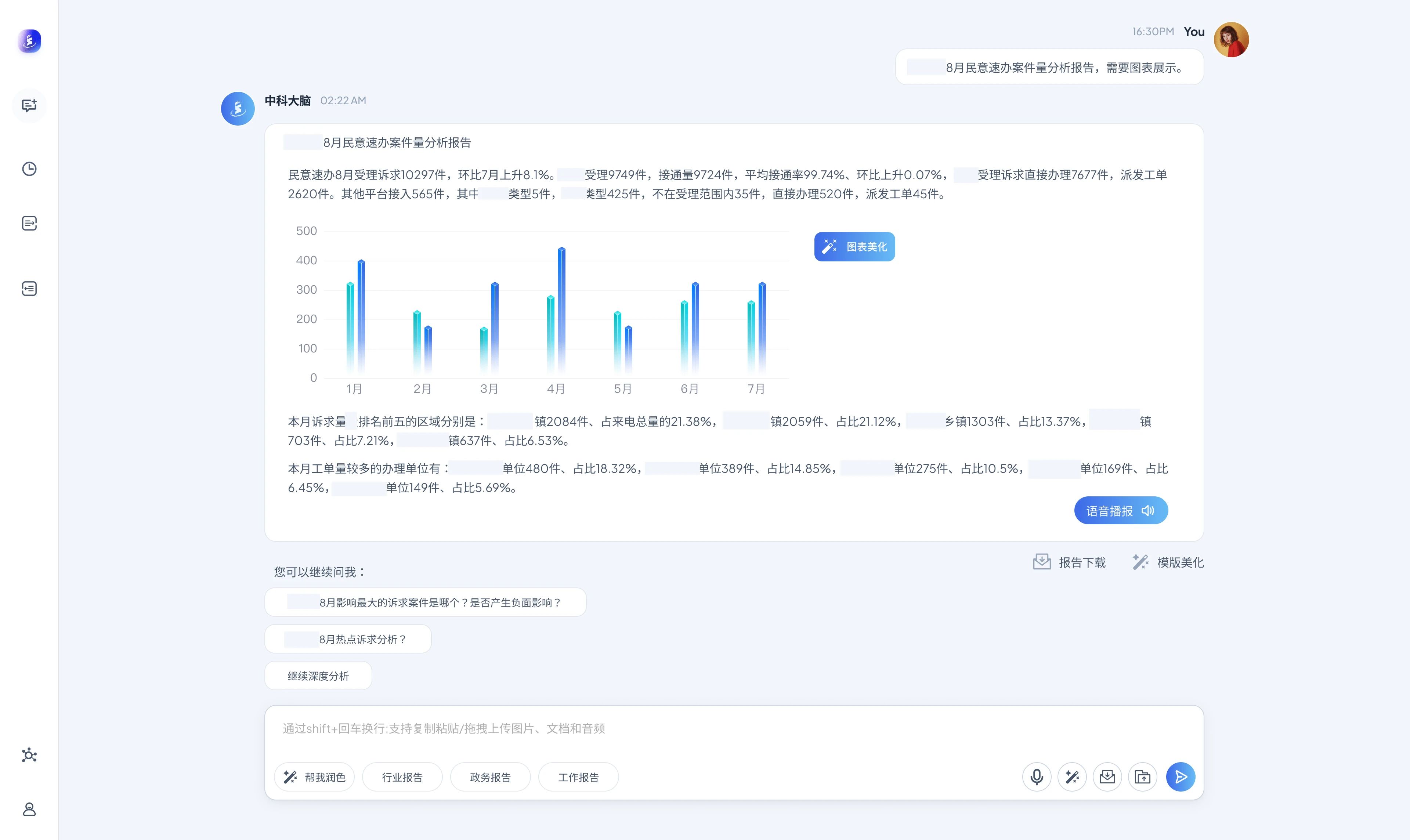Select the 工作报告 option
1410x840 pixels.
(x=578, y=777)
